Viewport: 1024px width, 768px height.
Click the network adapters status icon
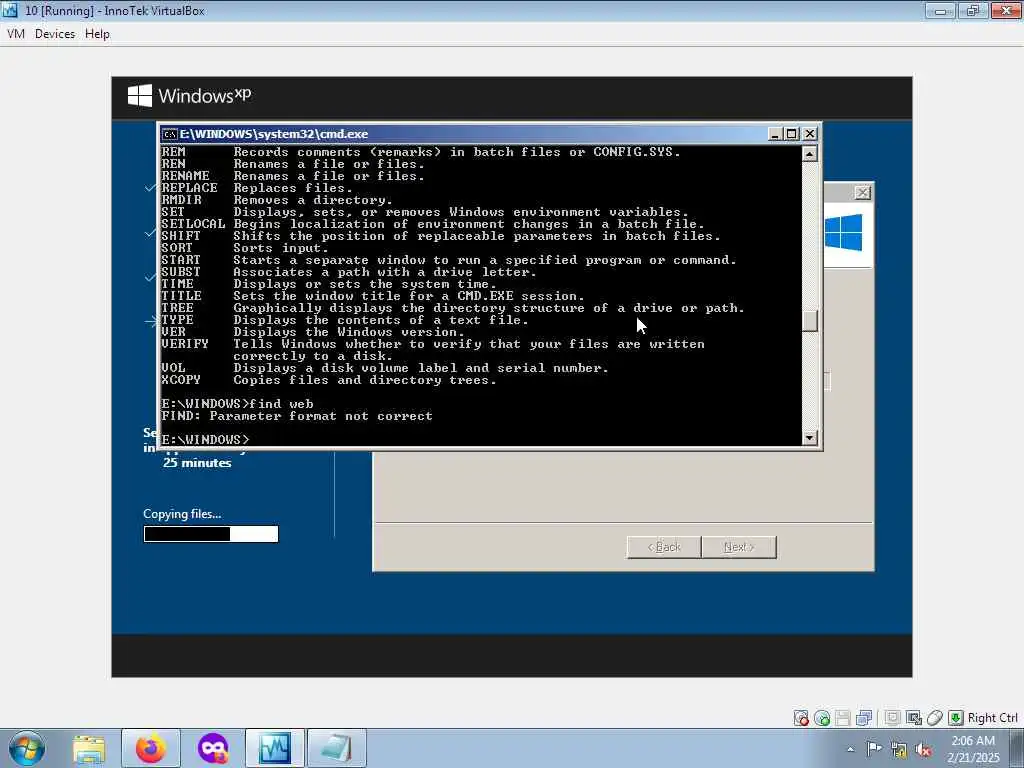tap(864, 718)
